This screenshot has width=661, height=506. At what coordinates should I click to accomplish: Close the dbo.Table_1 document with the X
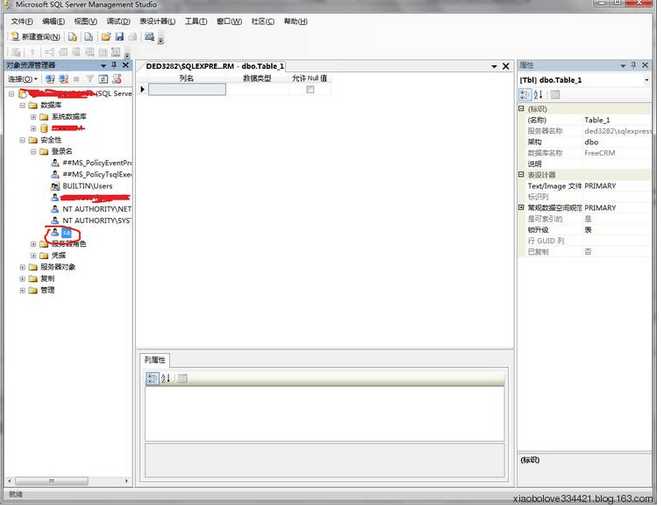[x=506, y=67]
